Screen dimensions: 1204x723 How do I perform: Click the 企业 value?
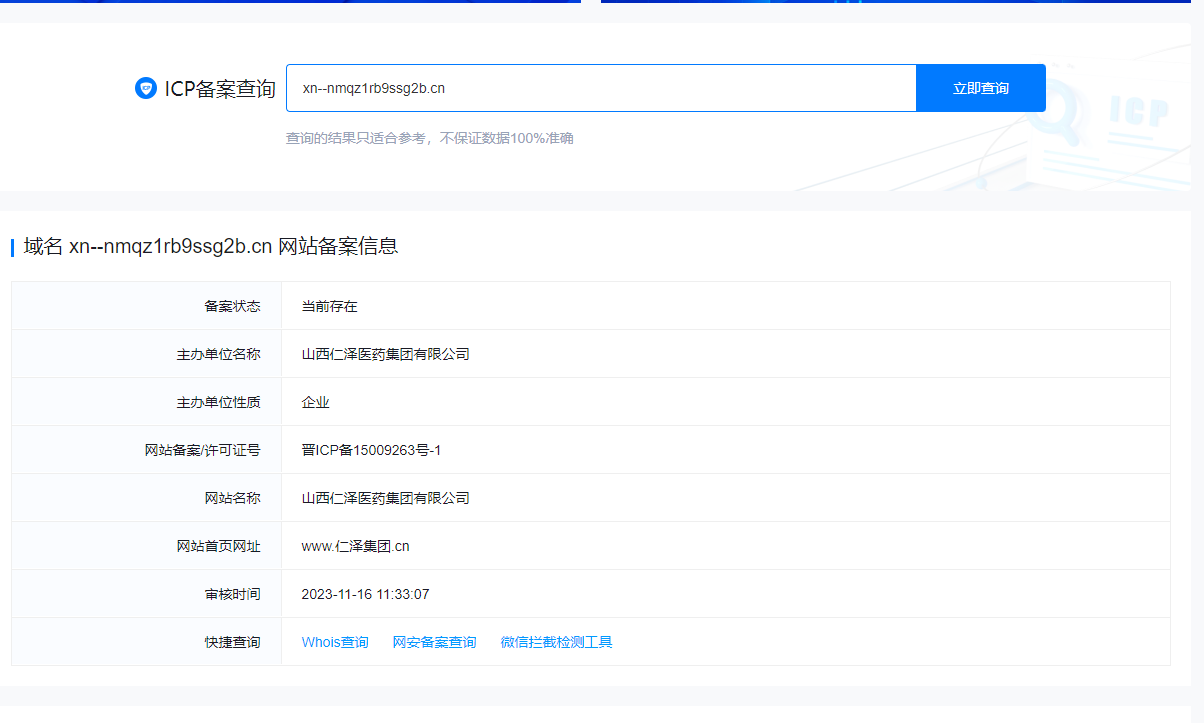(x=315, y=402)
